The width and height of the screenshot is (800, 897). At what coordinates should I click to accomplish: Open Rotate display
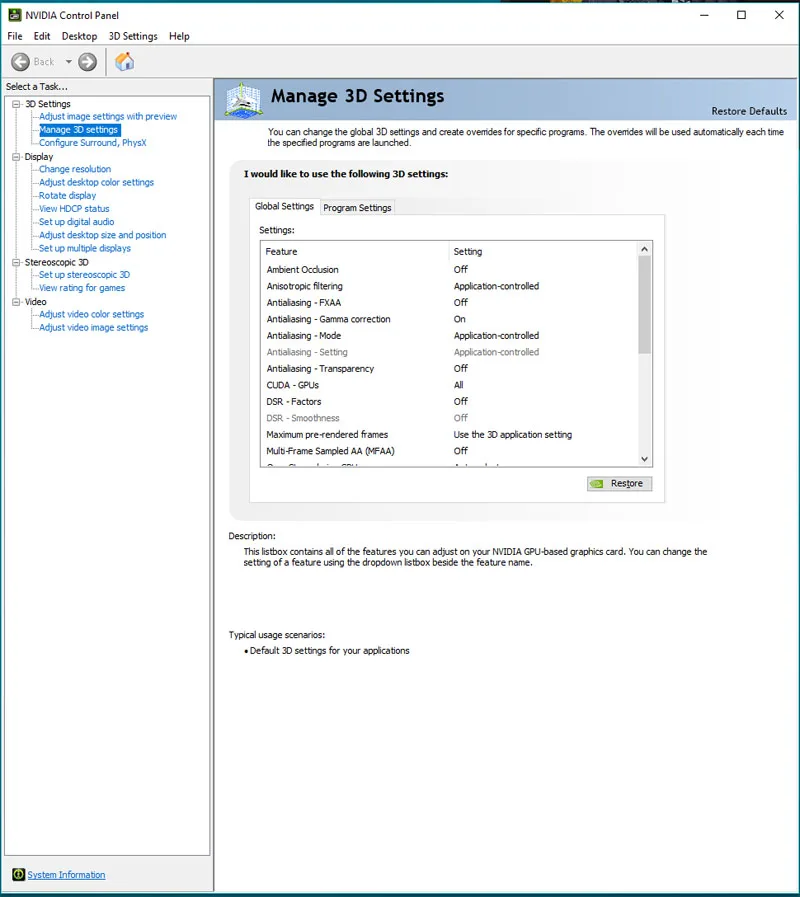68,196
